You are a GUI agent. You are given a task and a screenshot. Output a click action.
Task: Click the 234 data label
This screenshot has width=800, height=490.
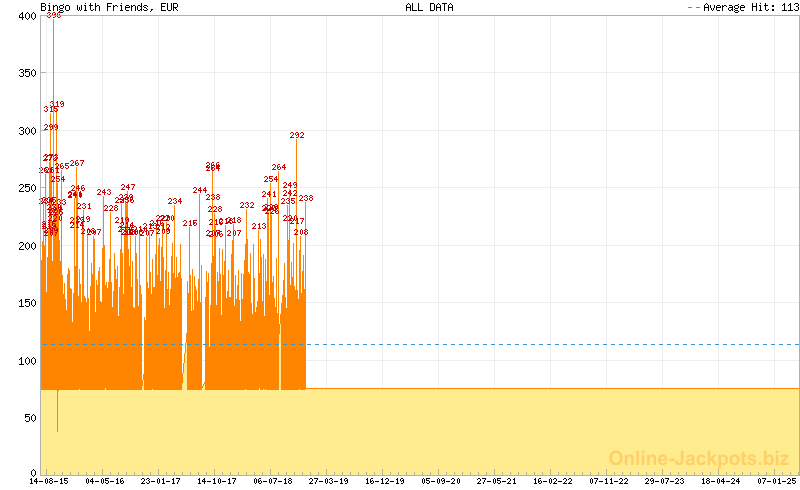175,201
